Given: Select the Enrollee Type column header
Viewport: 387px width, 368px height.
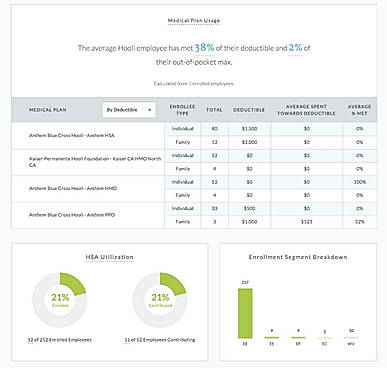Looking at the screenshot, I should pyautogui.click(x=182, y=110).
